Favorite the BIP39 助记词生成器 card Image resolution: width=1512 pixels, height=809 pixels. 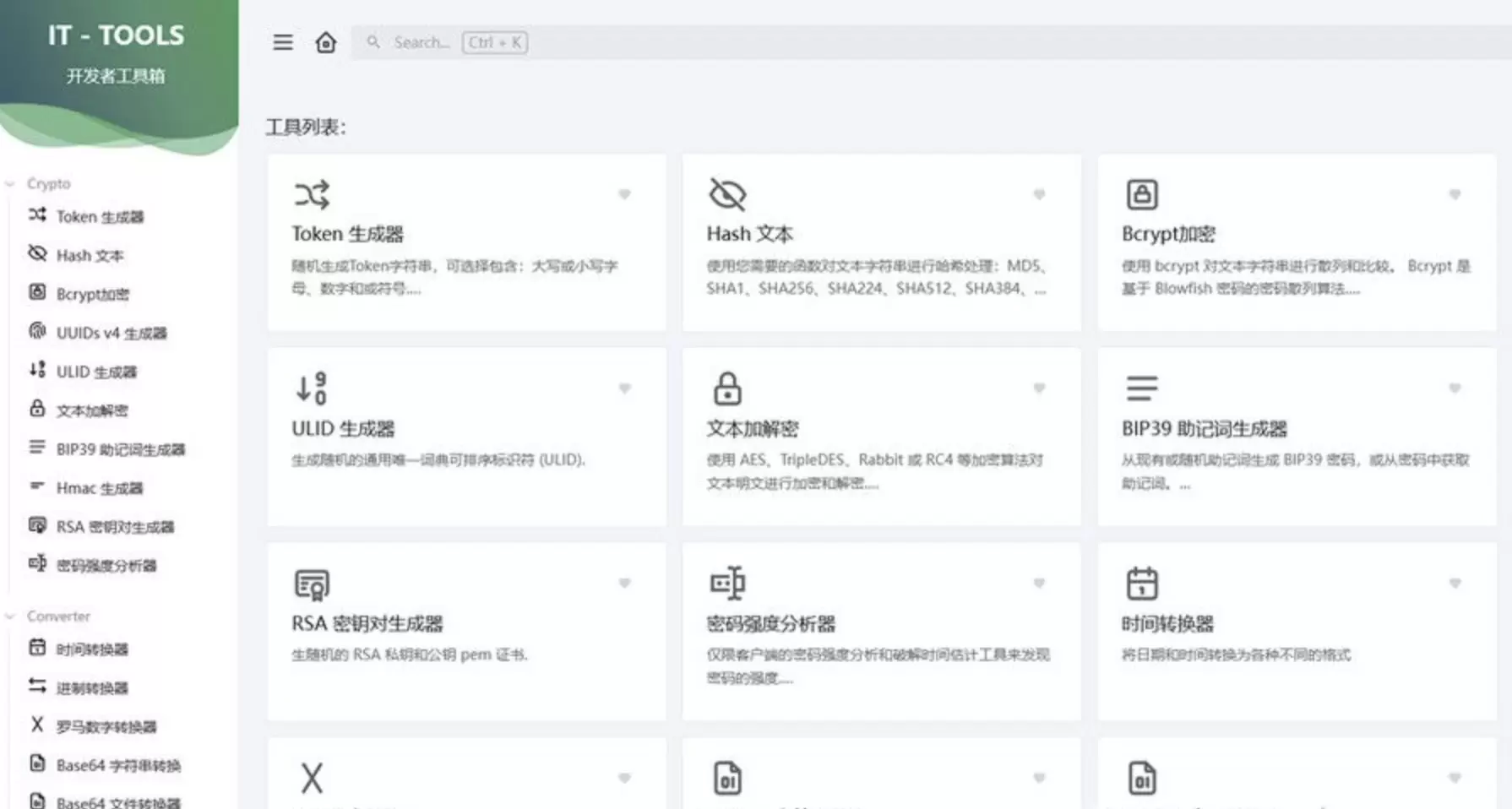pos(1455,388)
